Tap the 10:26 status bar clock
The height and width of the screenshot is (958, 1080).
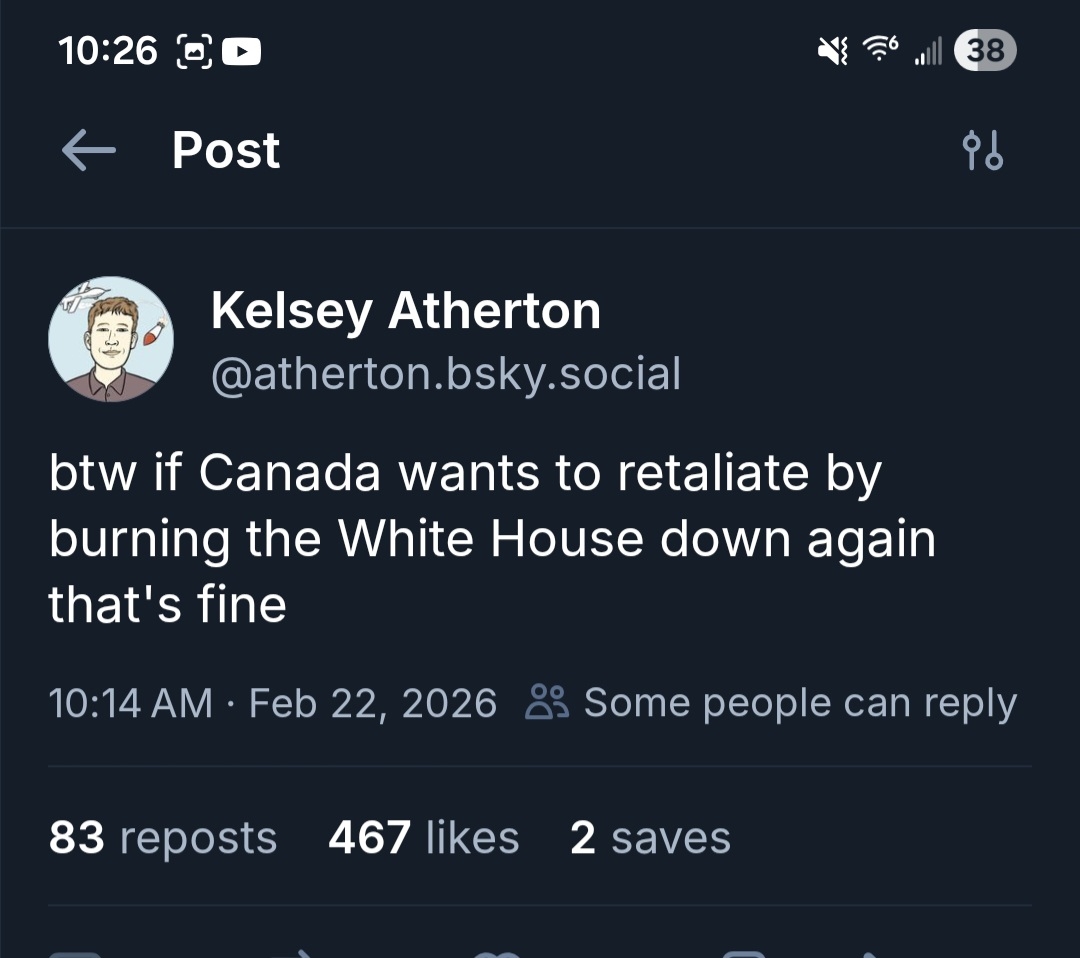click(x=108, y=50)
